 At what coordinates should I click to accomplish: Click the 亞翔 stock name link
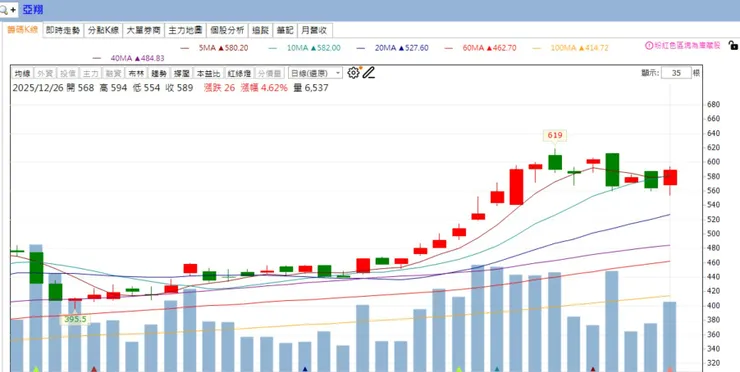click(33, 9)
